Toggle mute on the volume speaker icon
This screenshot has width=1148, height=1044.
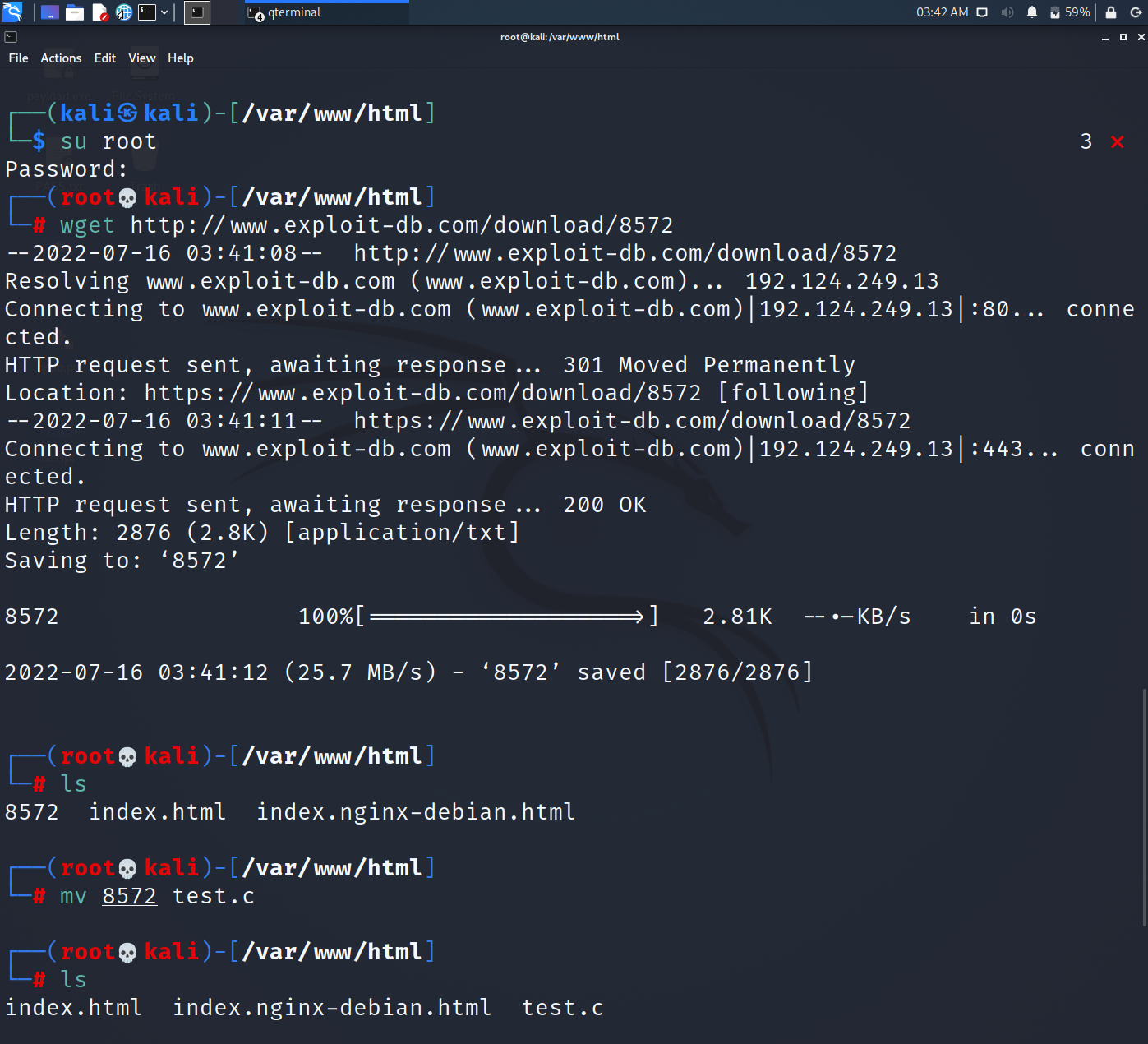1007,12
